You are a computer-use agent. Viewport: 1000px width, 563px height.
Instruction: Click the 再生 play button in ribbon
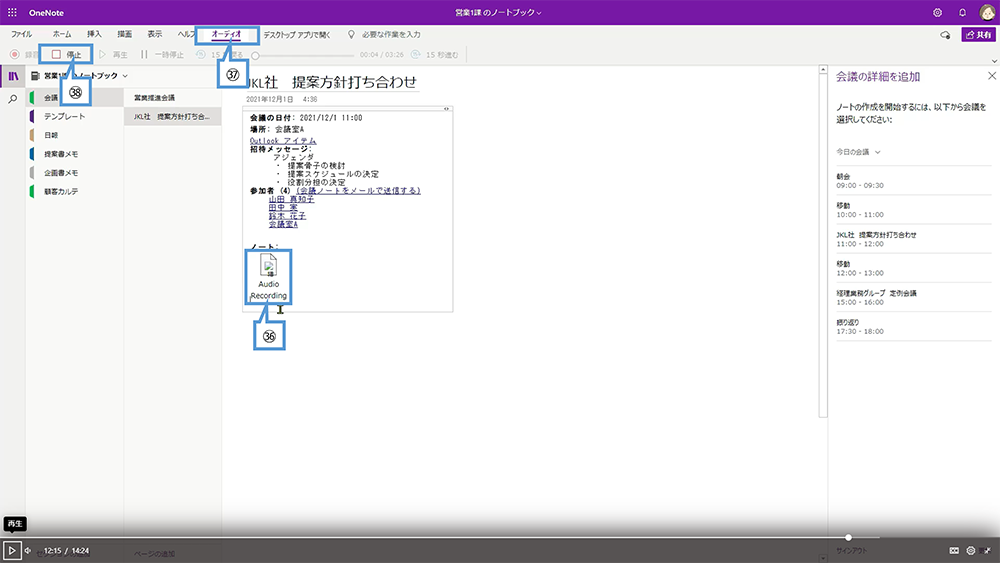point(114,55)
